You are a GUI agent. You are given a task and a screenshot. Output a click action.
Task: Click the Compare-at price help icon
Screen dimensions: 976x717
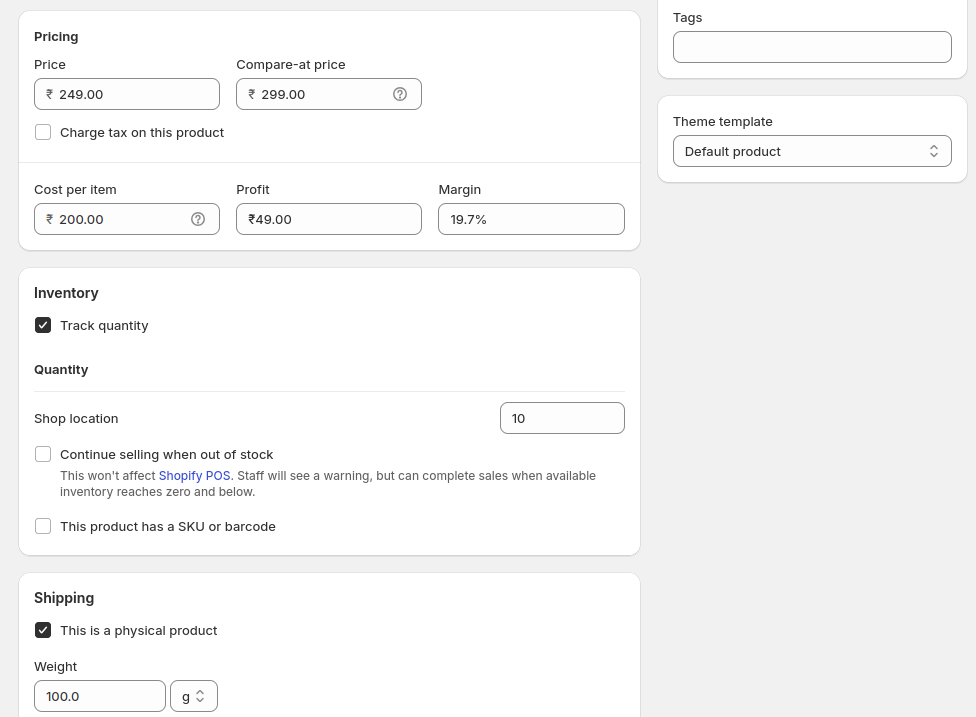click(400, 94)
